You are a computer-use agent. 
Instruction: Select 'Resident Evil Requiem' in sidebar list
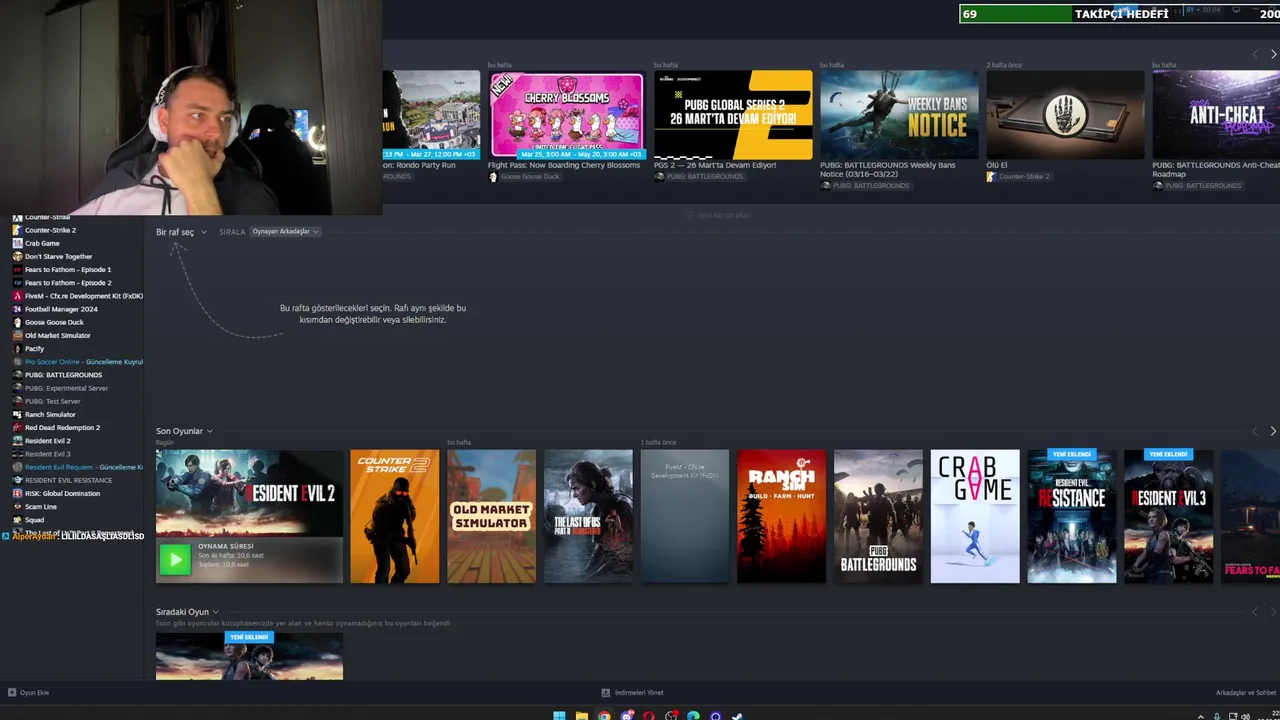84,467
